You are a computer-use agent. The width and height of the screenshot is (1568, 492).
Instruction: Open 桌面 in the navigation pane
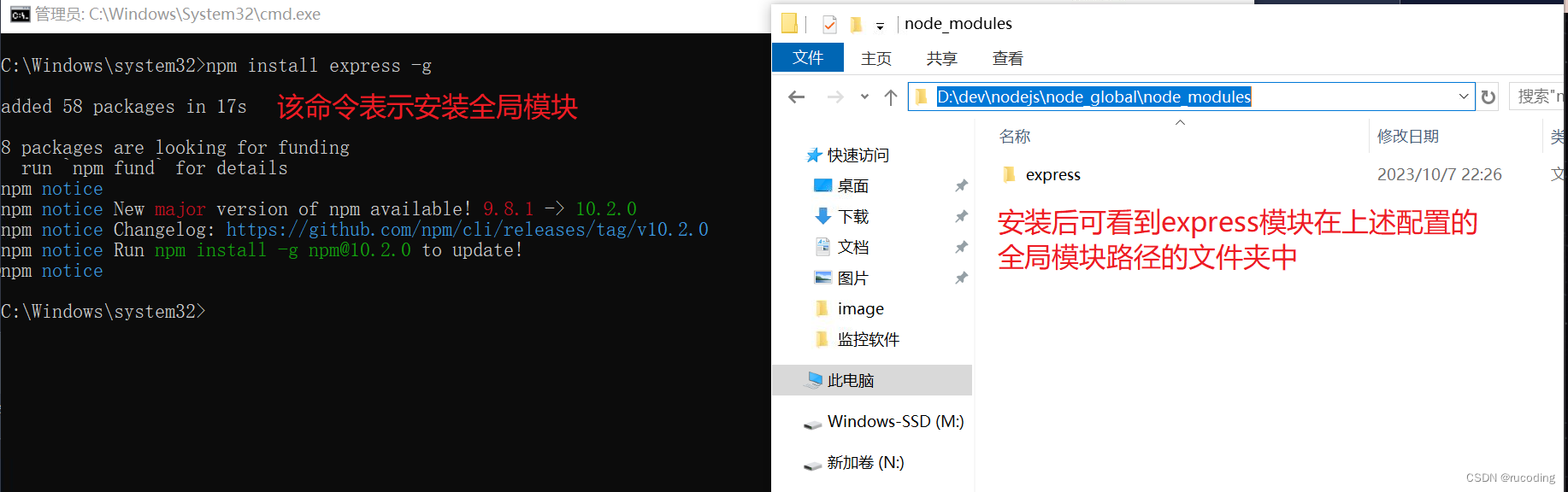tap(853, 185)
